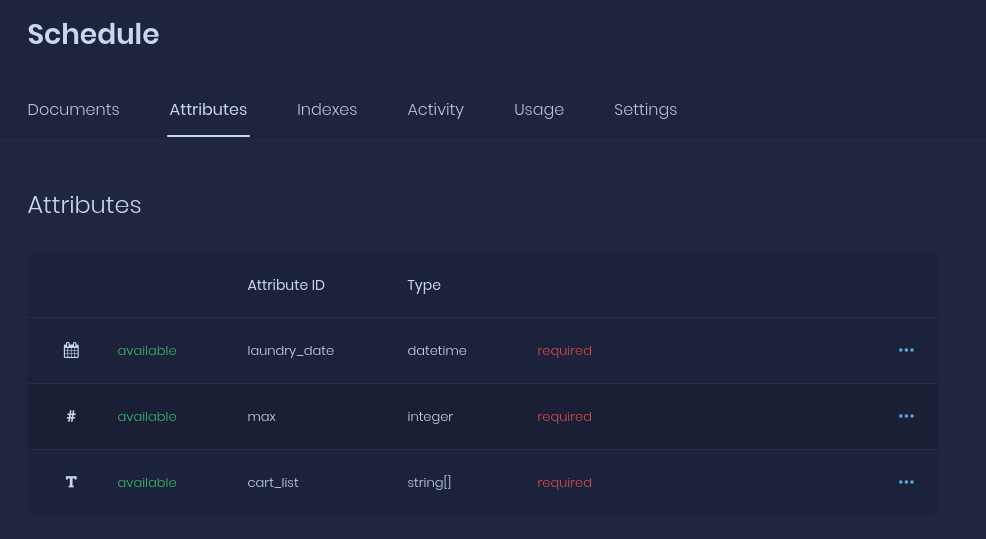
Task: Open the Indexes tab
Action: click(327, 109)
